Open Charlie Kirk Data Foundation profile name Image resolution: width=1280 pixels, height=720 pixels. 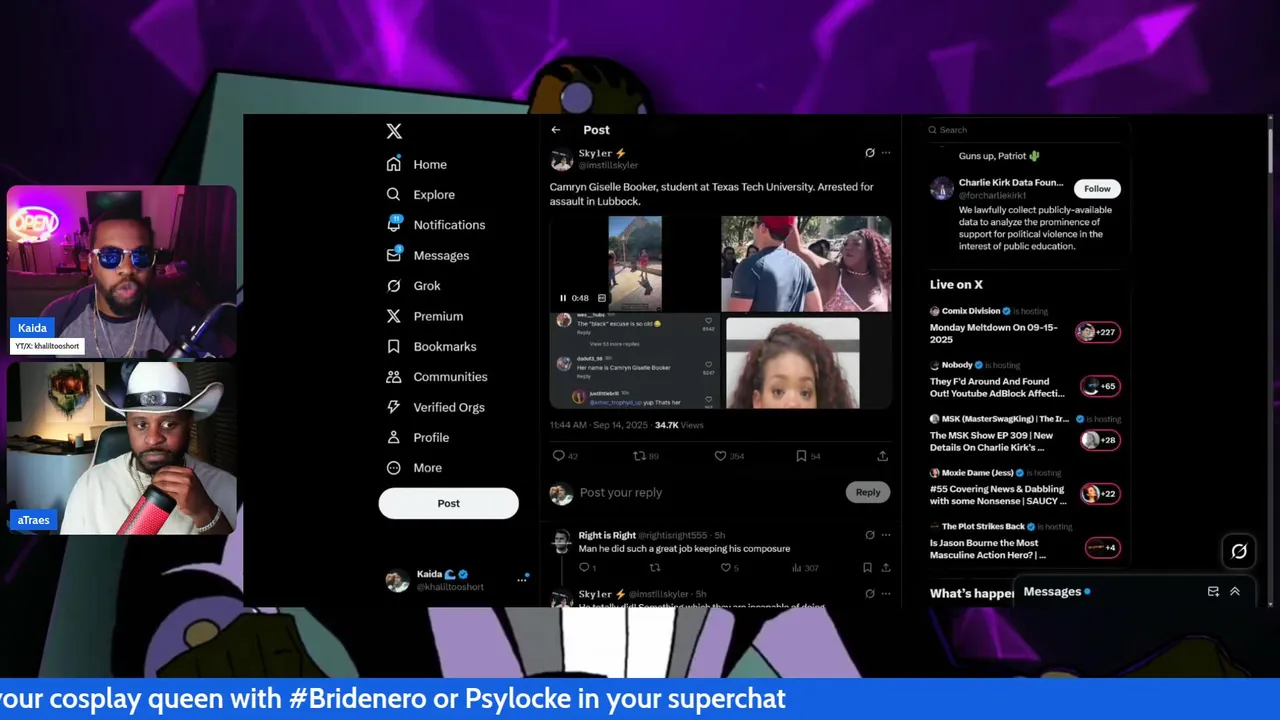point(1011,183)
